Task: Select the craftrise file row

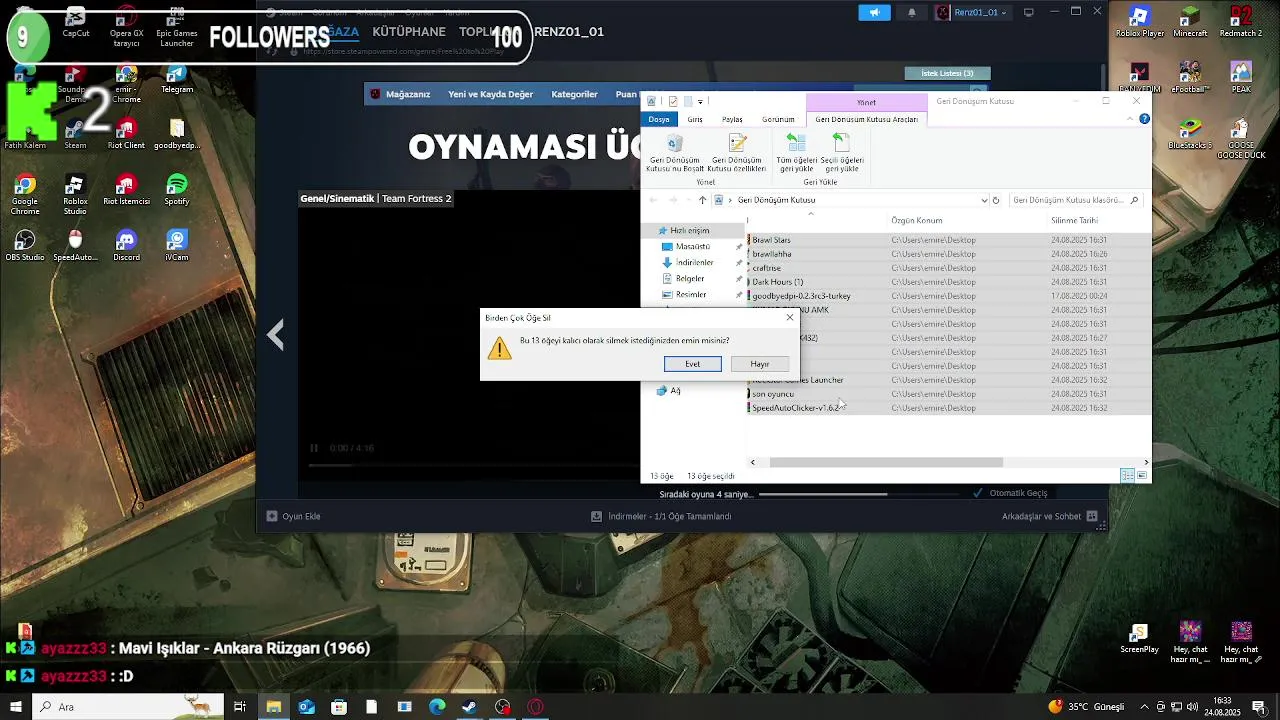Action: pyautogui.click(x=948, y=268)
